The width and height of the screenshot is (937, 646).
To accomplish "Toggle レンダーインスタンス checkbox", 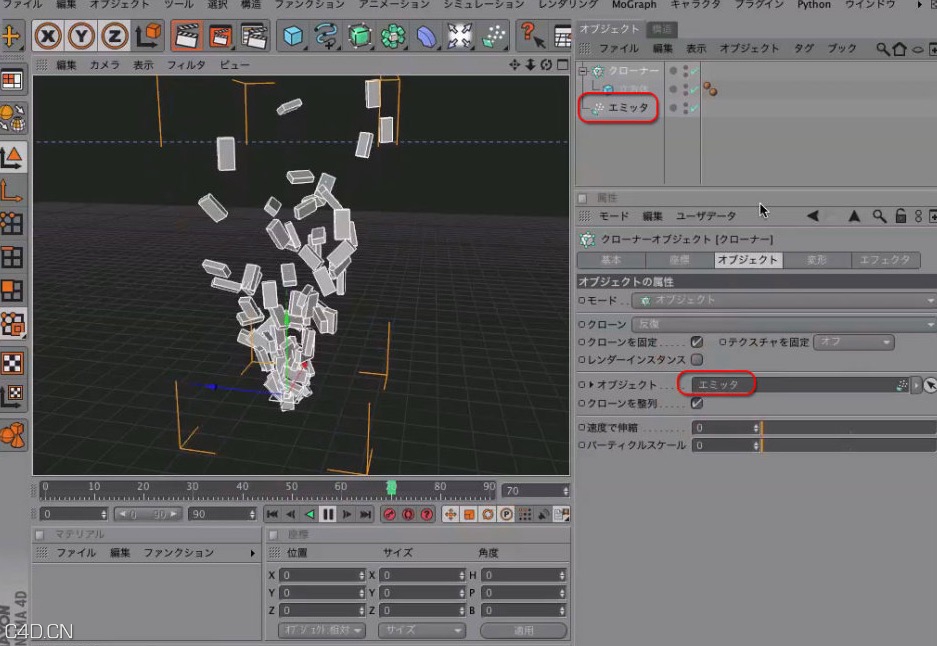I will [x=697, y=360].
